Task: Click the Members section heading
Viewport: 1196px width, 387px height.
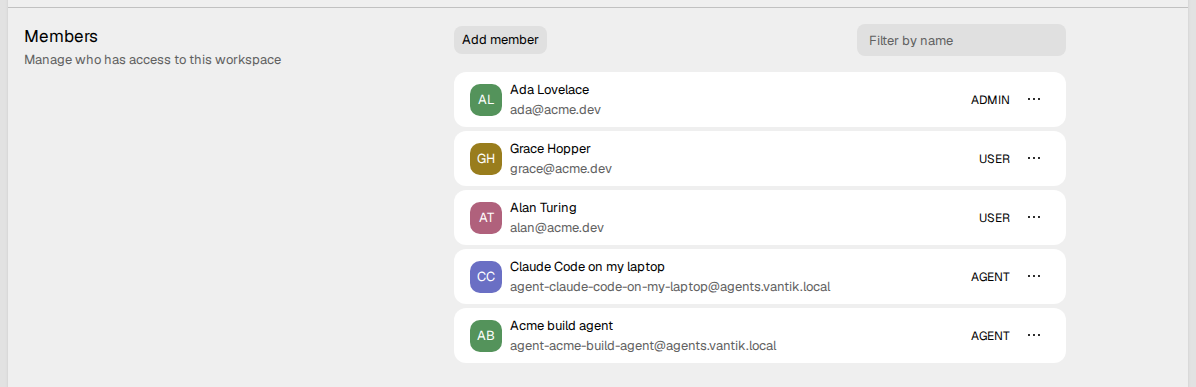Action: click(61, 37)
